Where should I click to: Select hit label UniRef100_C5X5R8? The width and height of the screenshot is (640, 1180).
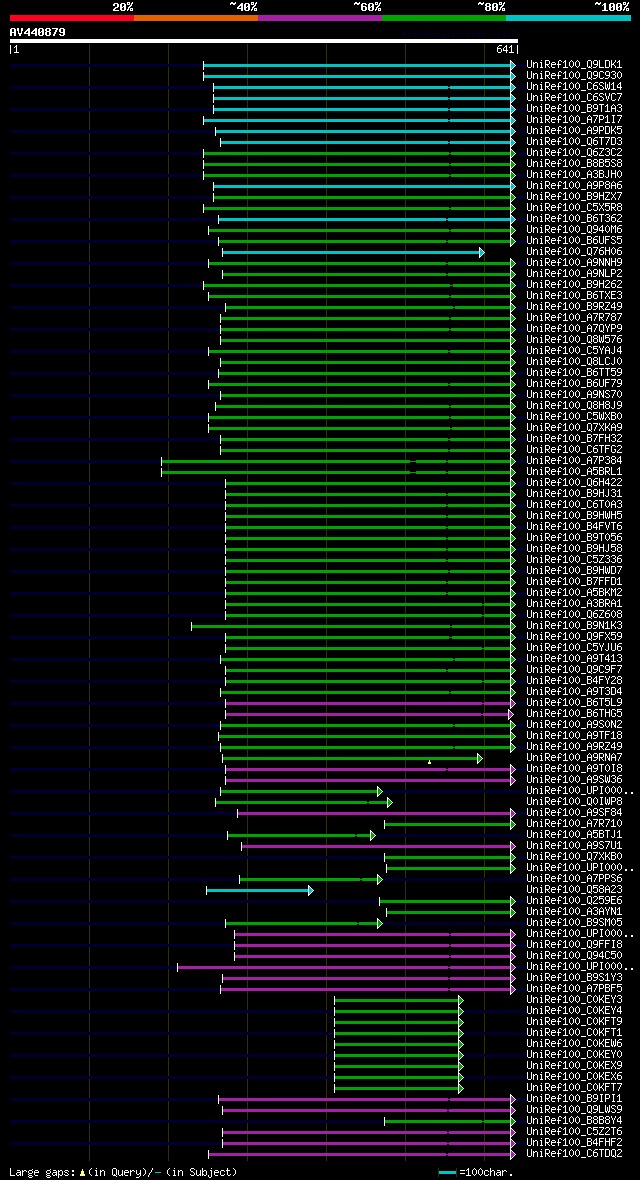[x=574, y=208]
